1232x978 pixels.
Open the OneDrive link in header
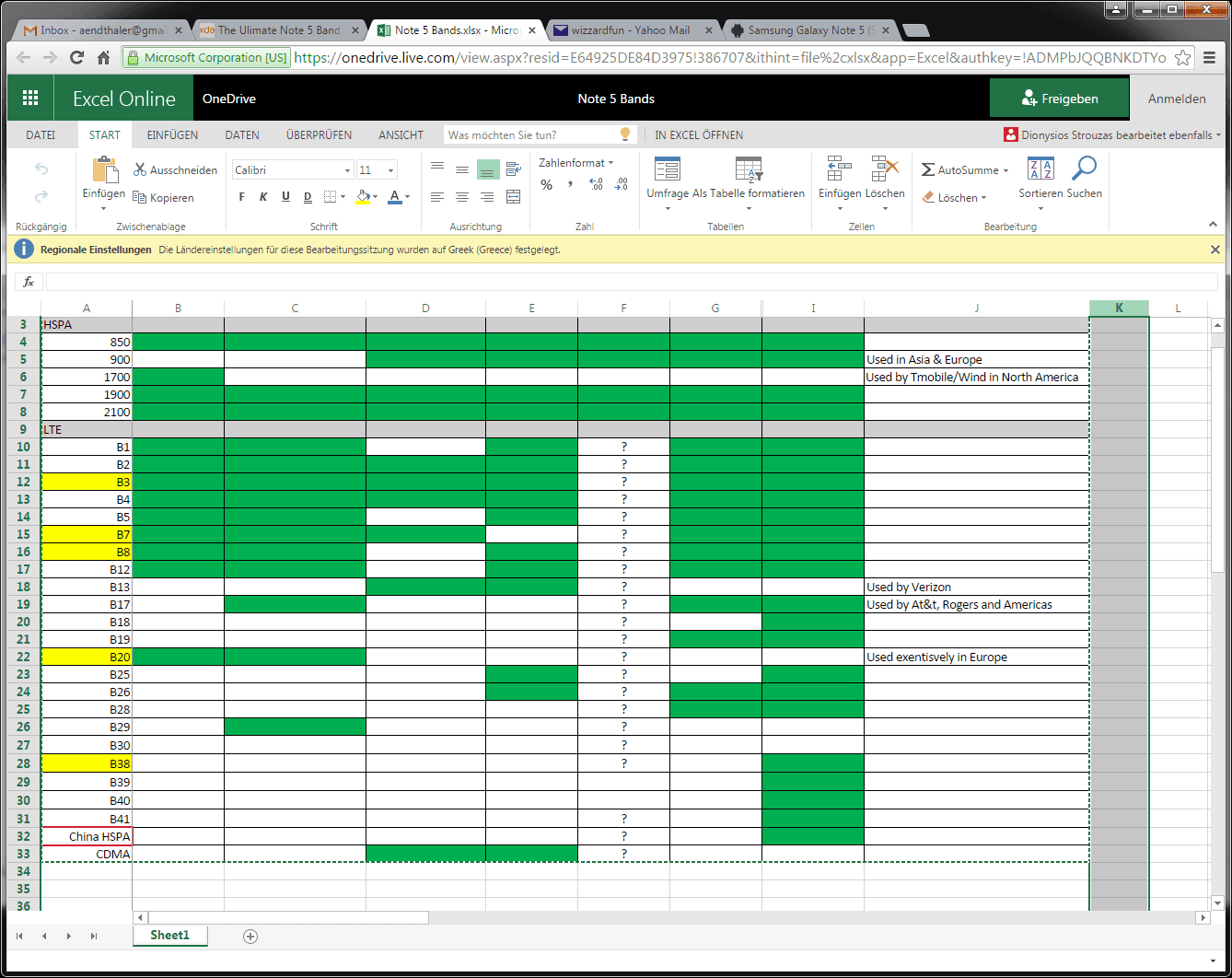coord(229,99)
